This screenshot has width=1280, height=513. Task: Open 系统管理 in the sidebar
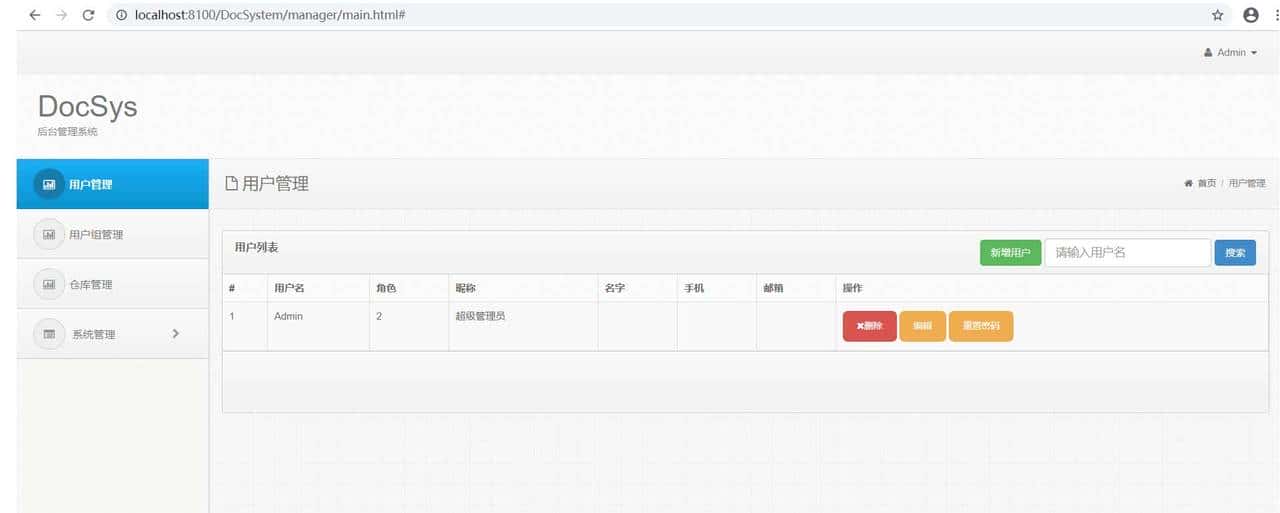tap(113, 334)
